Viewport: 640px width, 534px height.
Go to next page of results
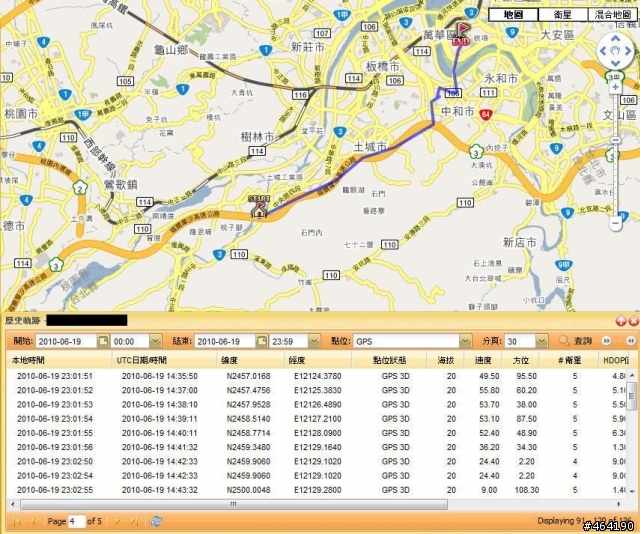click(x=117, y=521)
